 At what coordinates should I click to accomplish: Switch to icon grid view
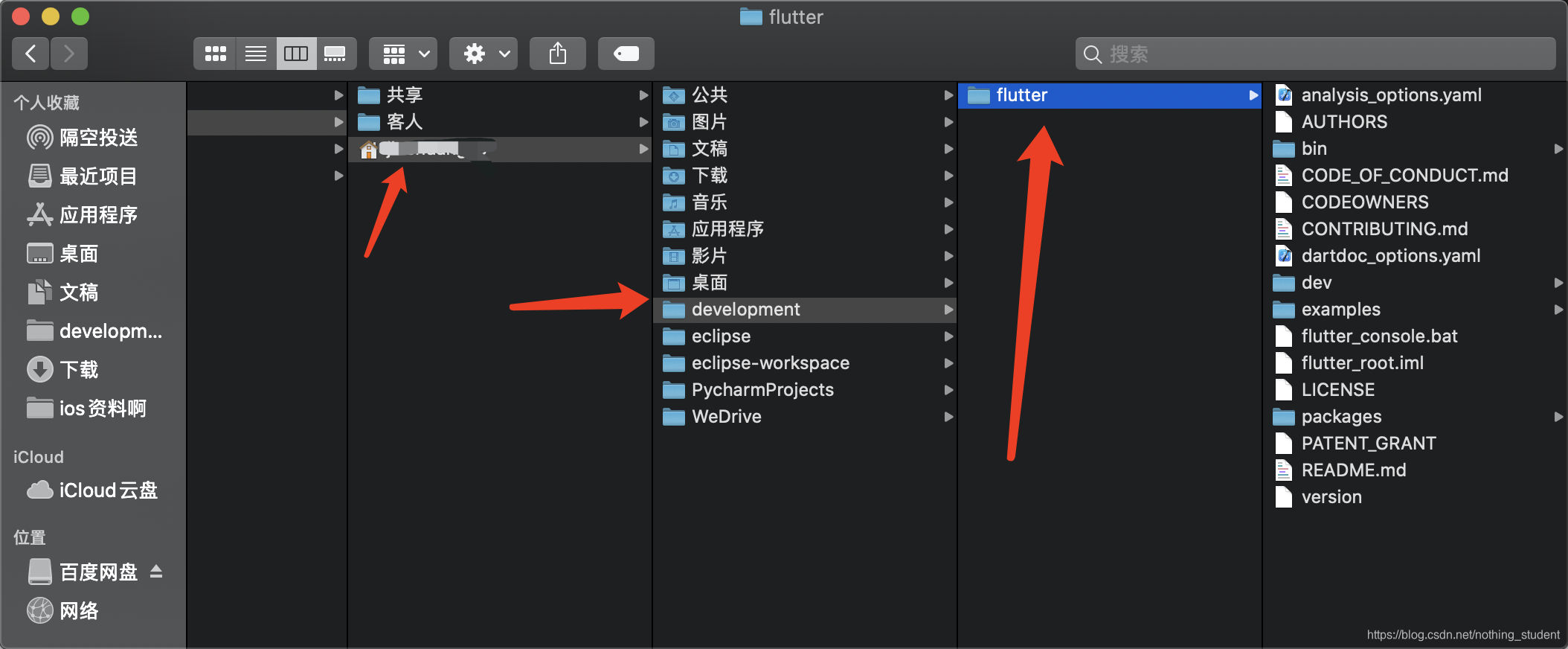[215, 54]
